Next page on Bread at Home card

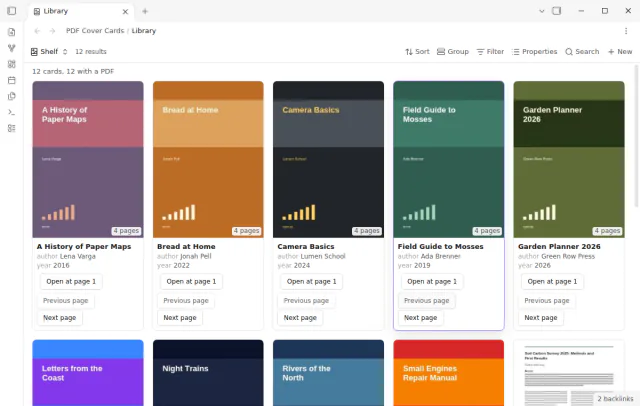[x=180, y=317]
